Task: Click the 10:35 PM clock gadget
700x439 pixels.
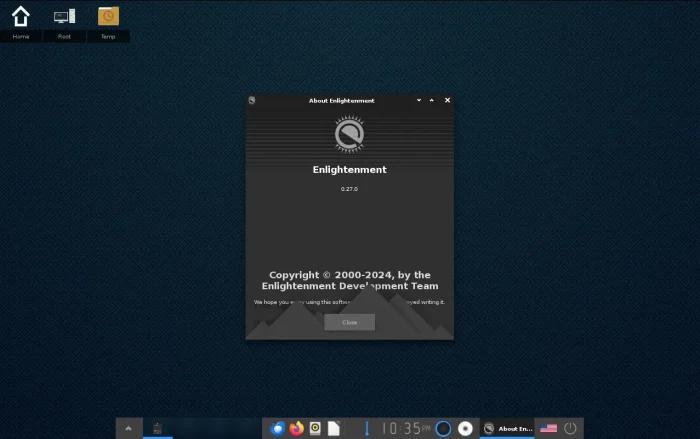Action: coord(405,428)
